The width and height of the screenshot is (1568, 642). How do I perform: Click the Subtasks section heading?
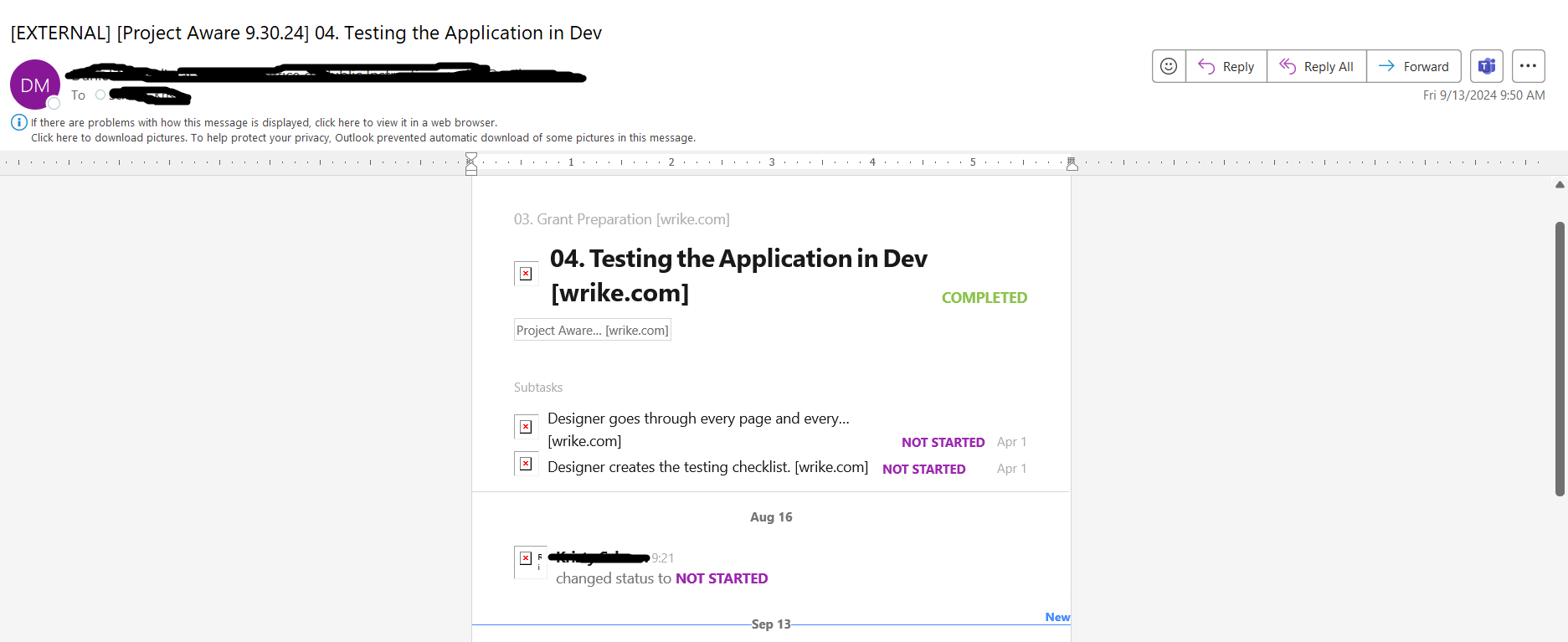(x=538, y=388)
